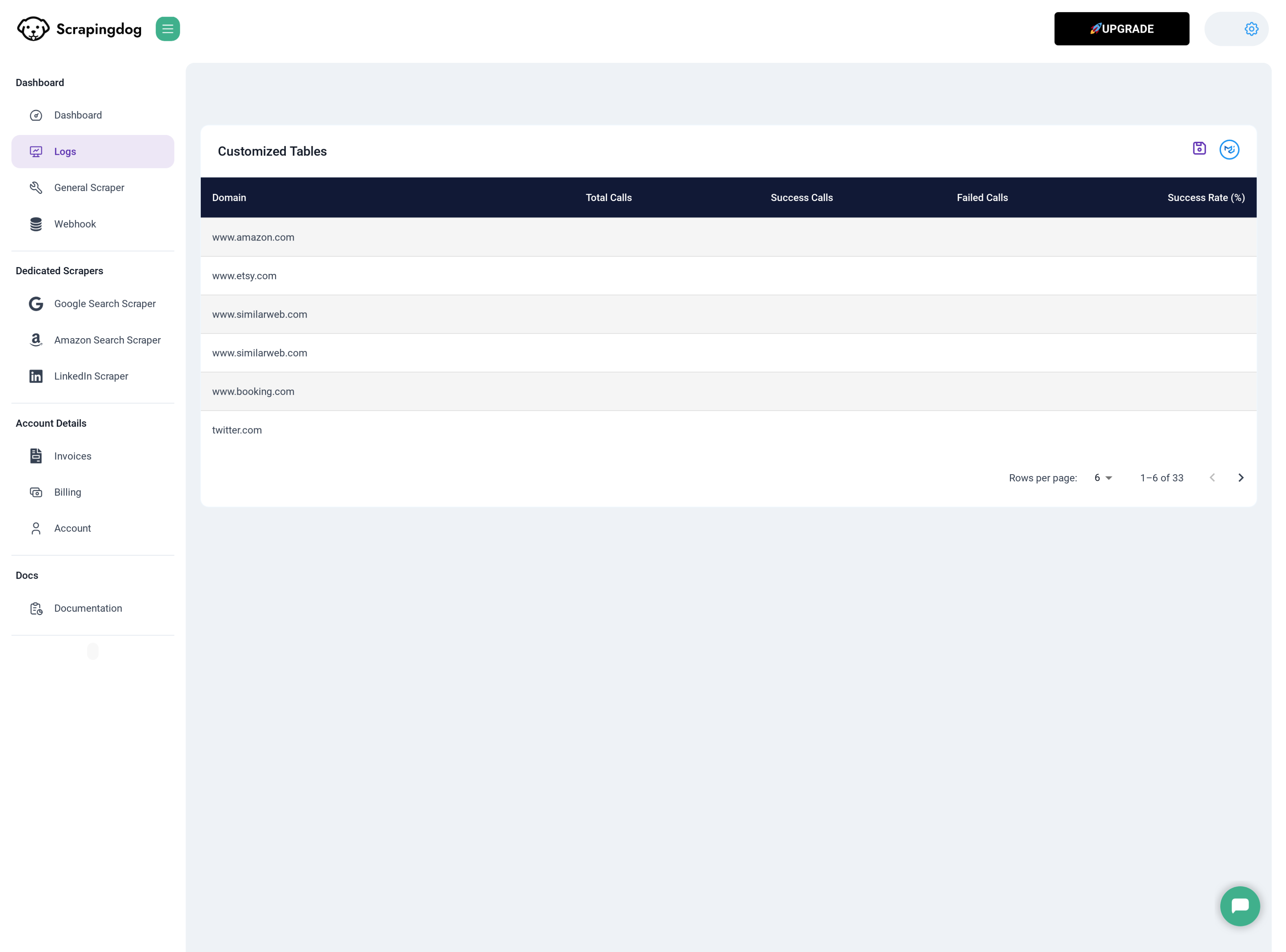Save the customized table with the disk icon

(x=1199, y=149)
